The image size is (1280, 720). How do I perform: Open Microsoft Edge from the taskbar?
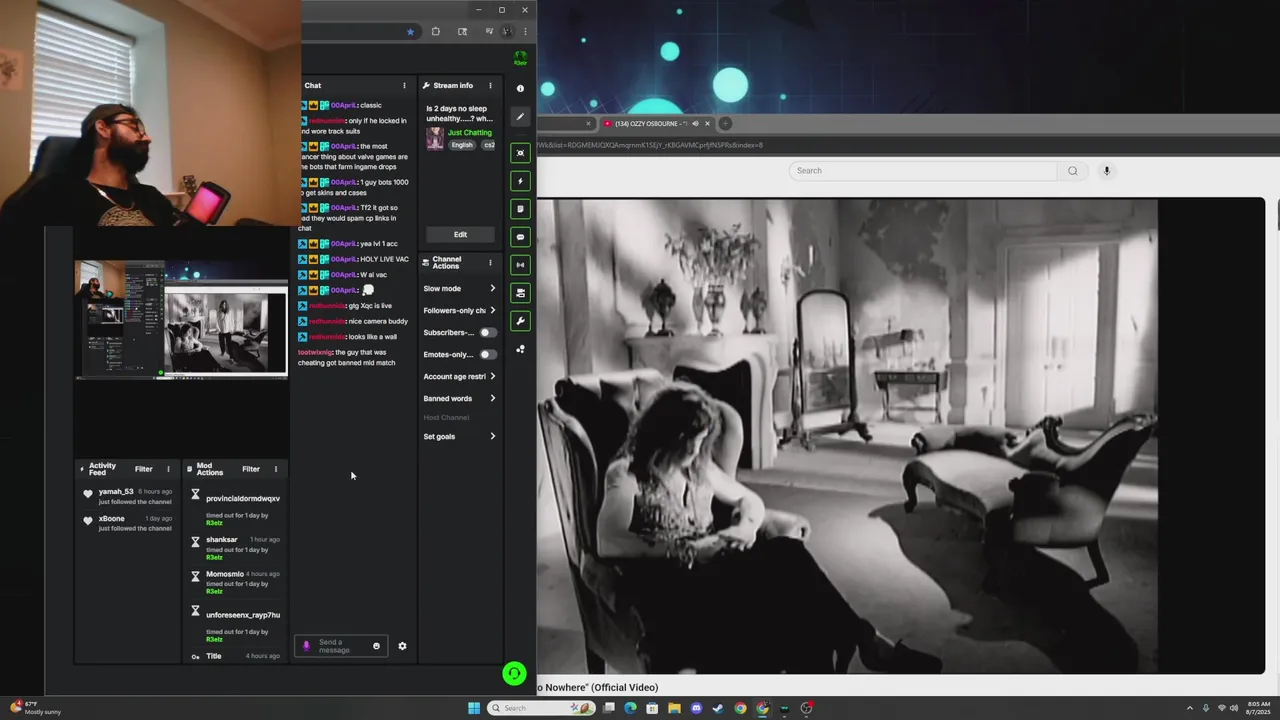630,708
